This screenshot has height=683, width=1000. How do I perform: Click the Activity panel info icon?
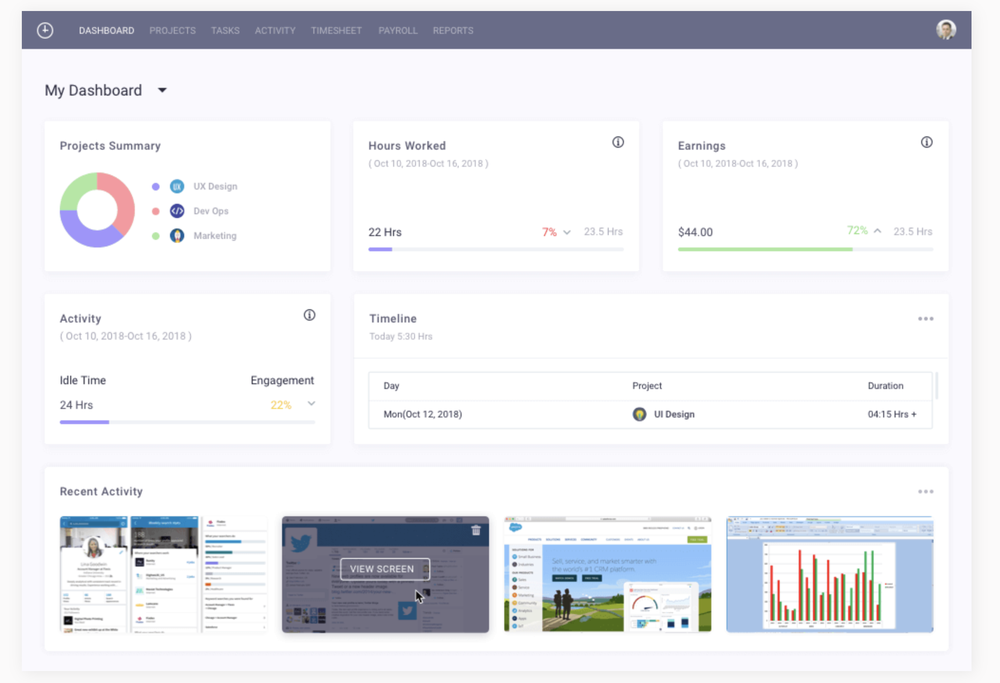(309, 314)
